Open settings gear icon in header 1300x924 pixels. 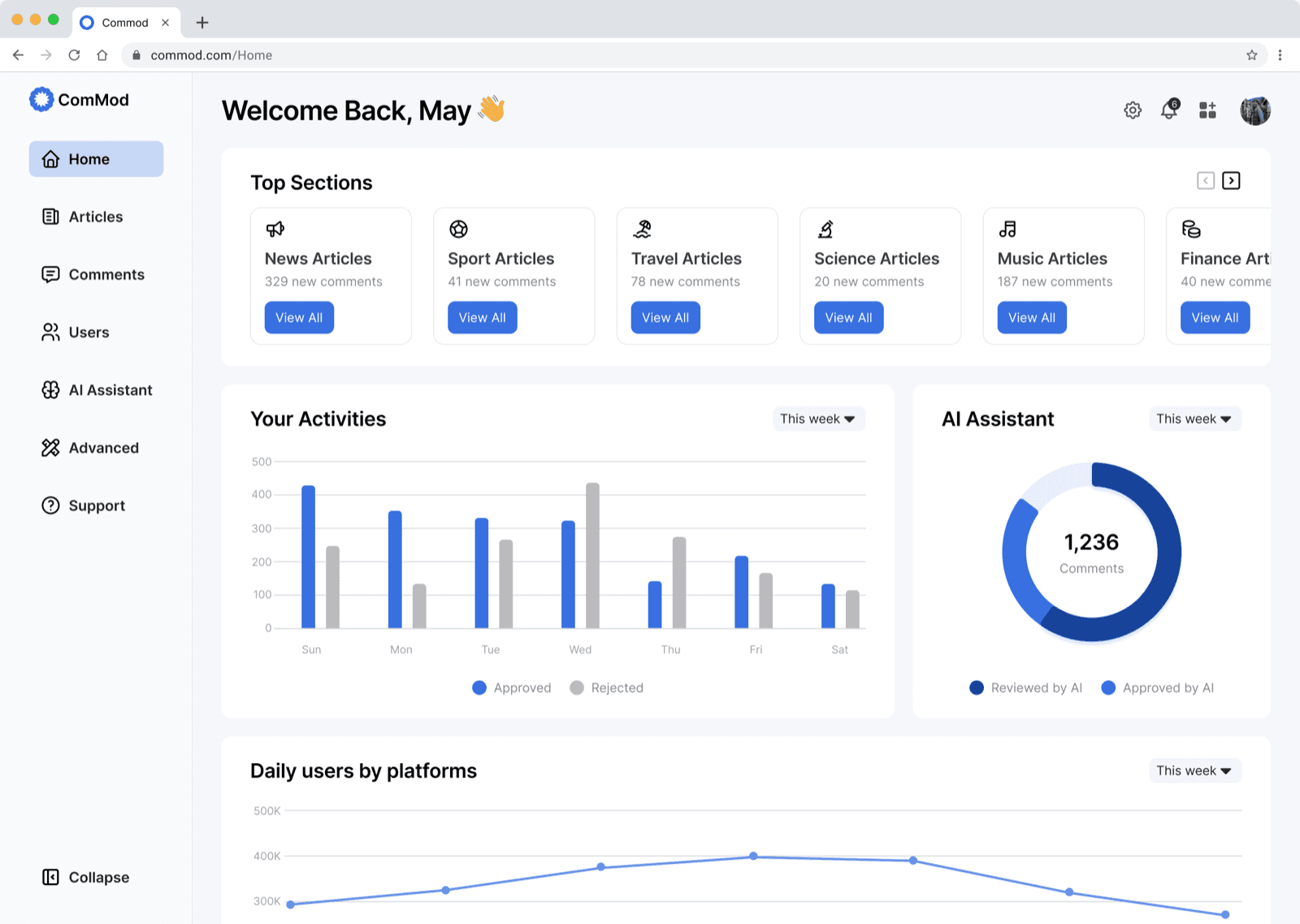[1133, 111]
